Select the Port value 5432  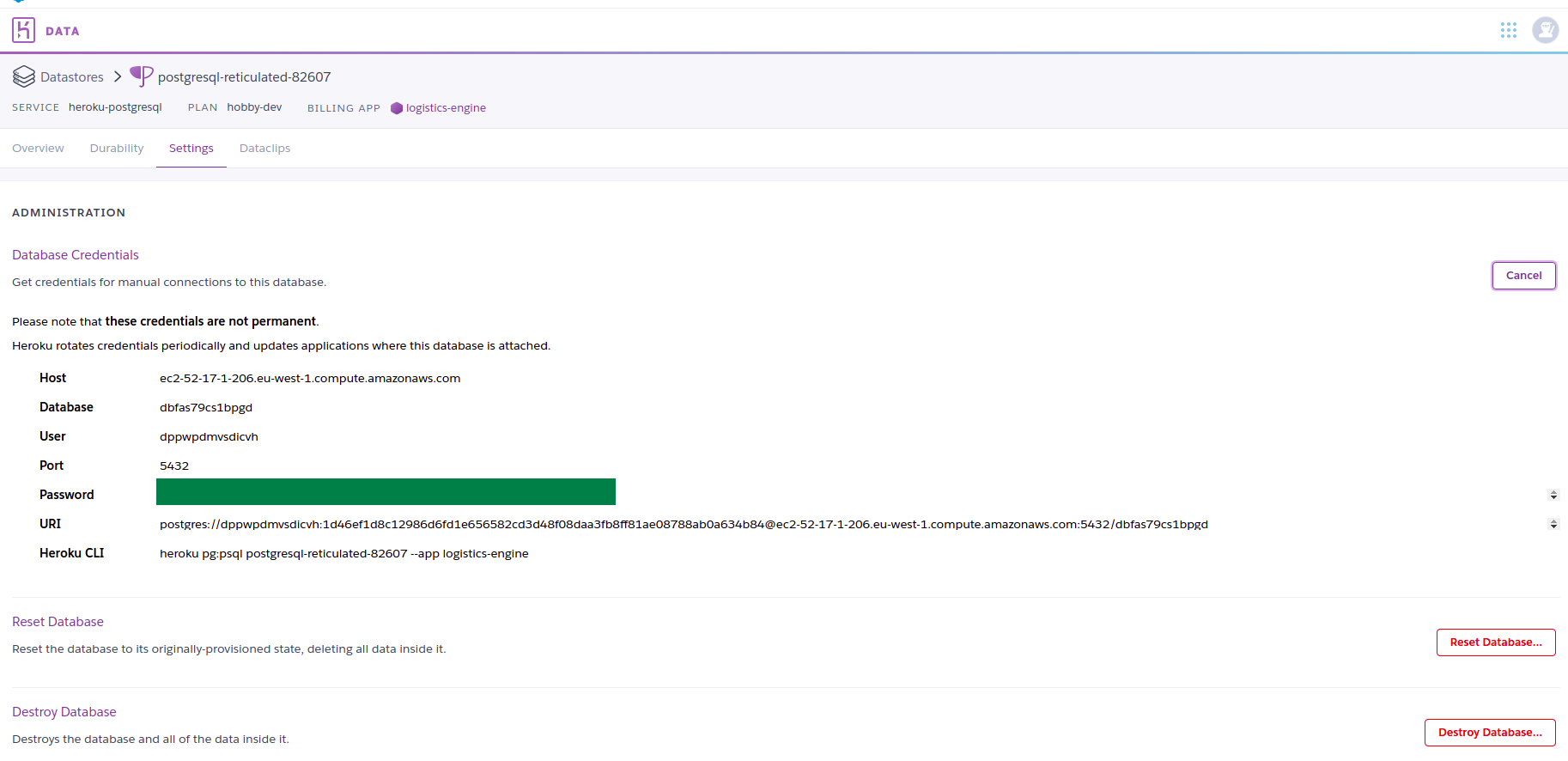174,466
